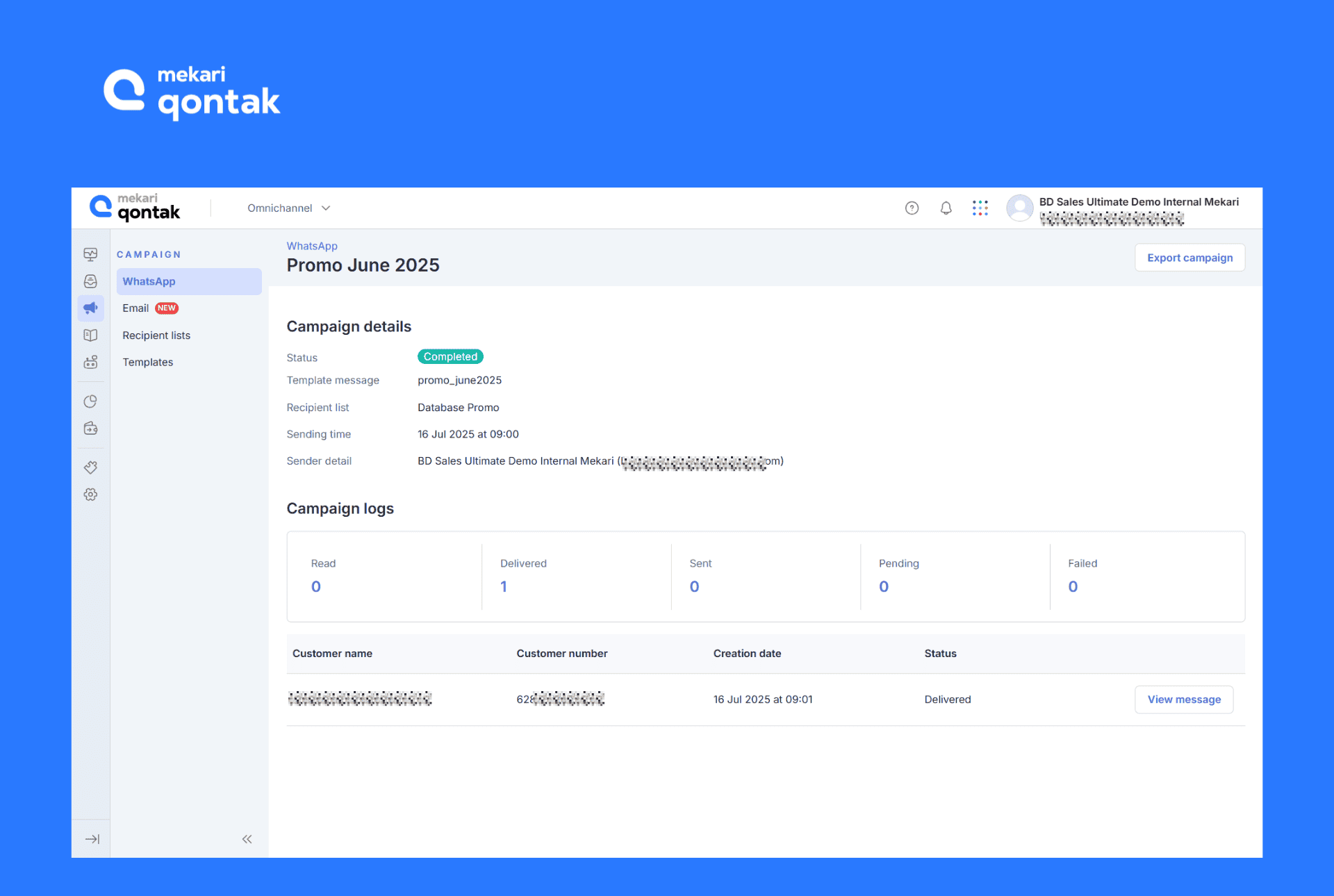Click the Export campaign button
Screen dimensions: 1334x896
[1189, 258]
